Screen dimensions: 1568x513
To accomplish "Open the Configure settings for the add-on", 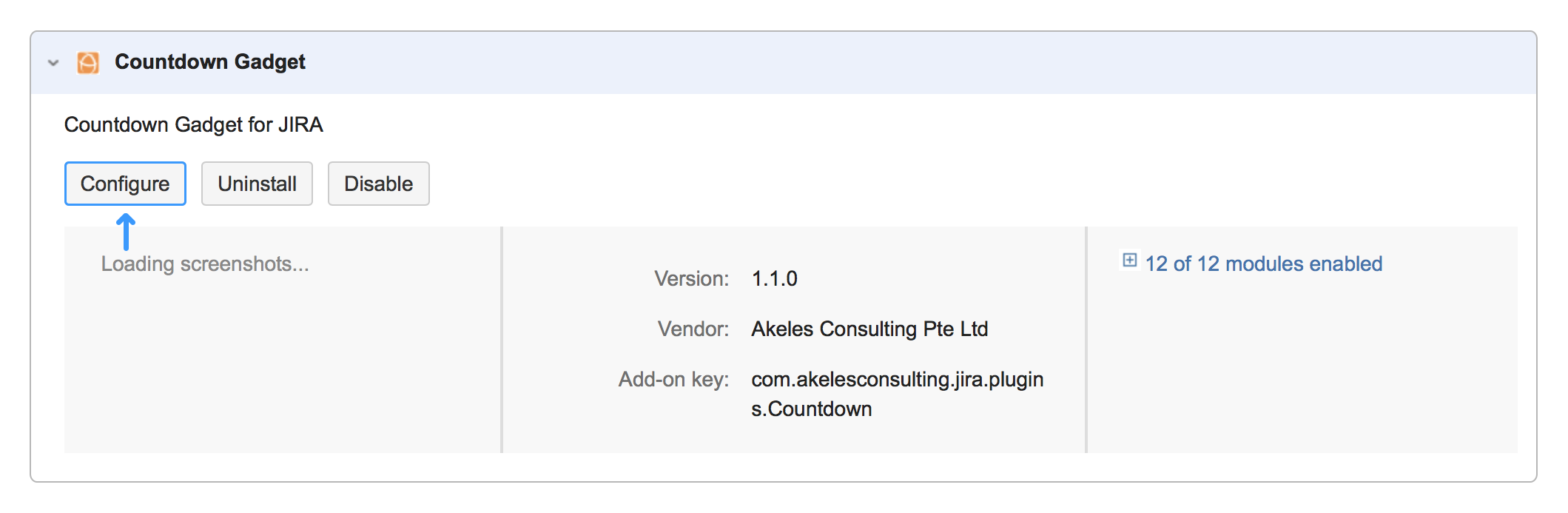I will (x=125, y=184).
